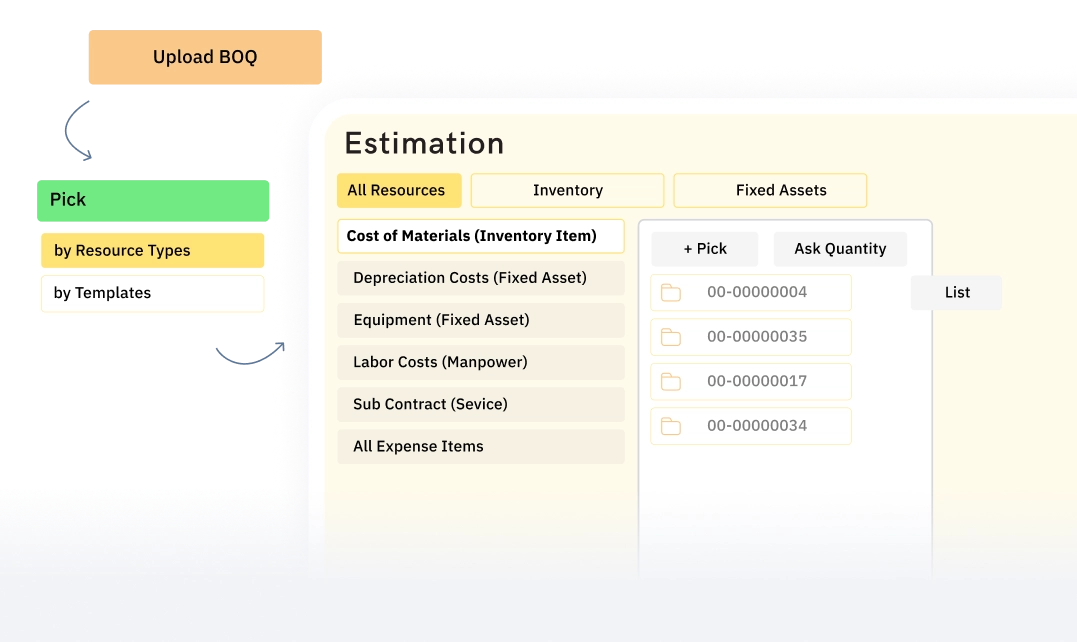Expand Cost of Materials (Inventory Item) category
This screenshot has width=1077, height=642.
[x=481, y=236]
